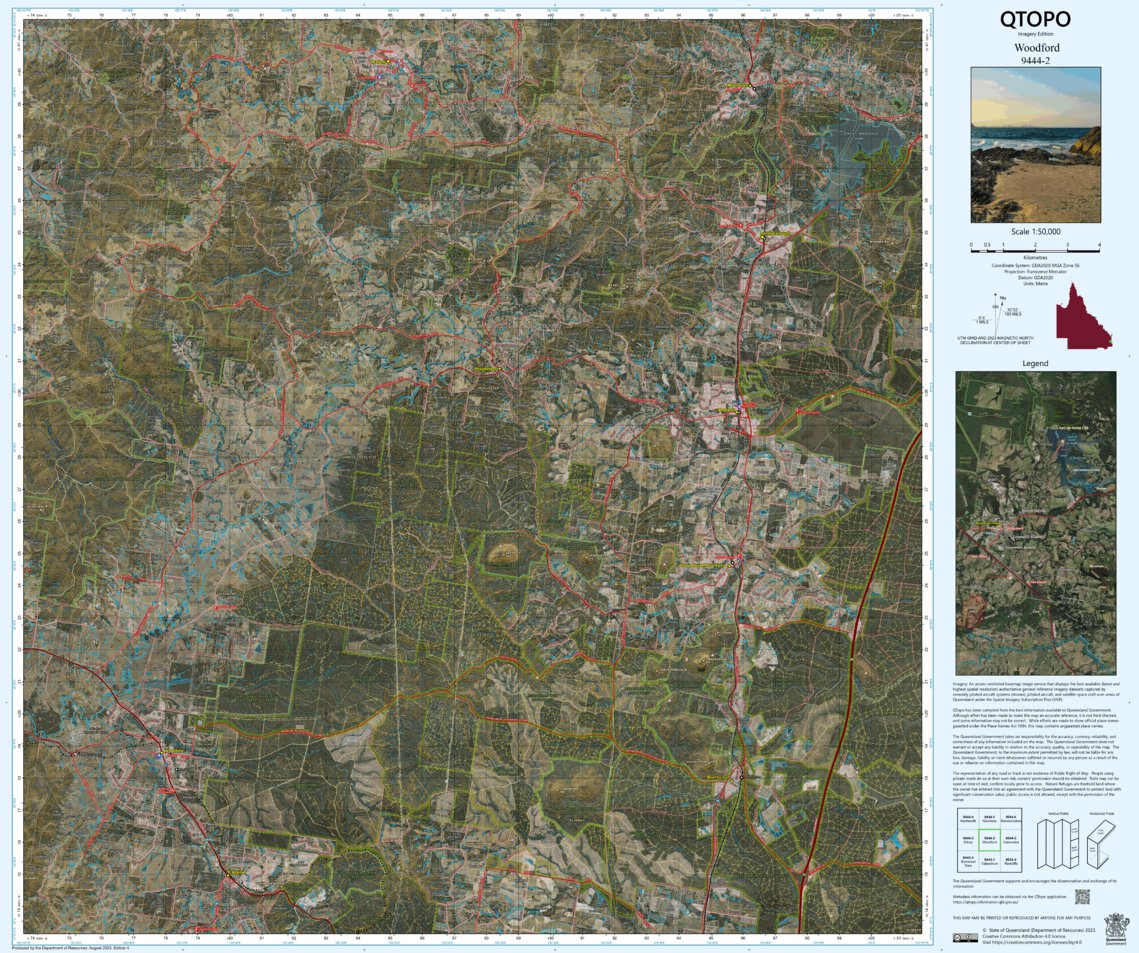The image size is (1139, 953).
Task: Select the Kilcoy adjoining map sheet
Action: (967, 840)
